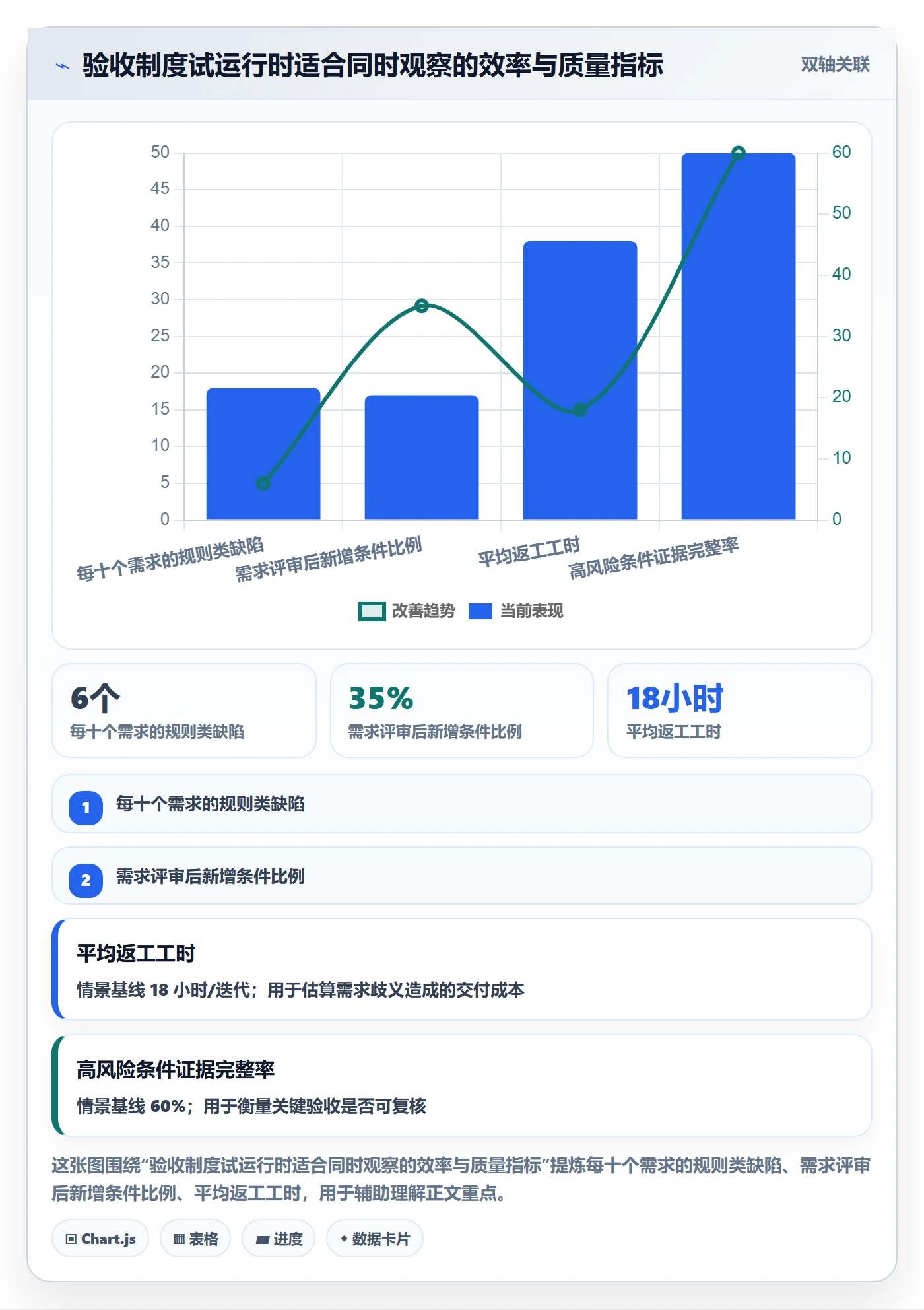Click the blue 当前表现 legend swatch
This screenshot has width=924, height=1310.
(480, 611)
